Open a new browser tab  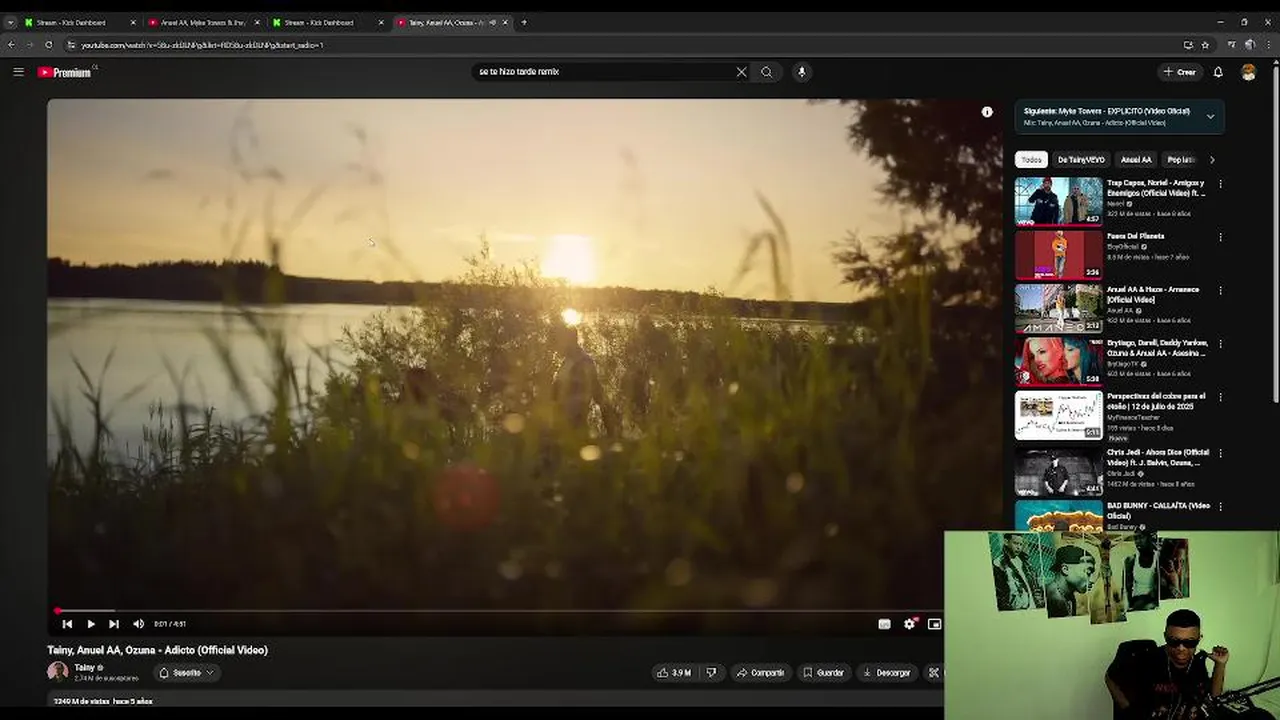pos(524,22)
